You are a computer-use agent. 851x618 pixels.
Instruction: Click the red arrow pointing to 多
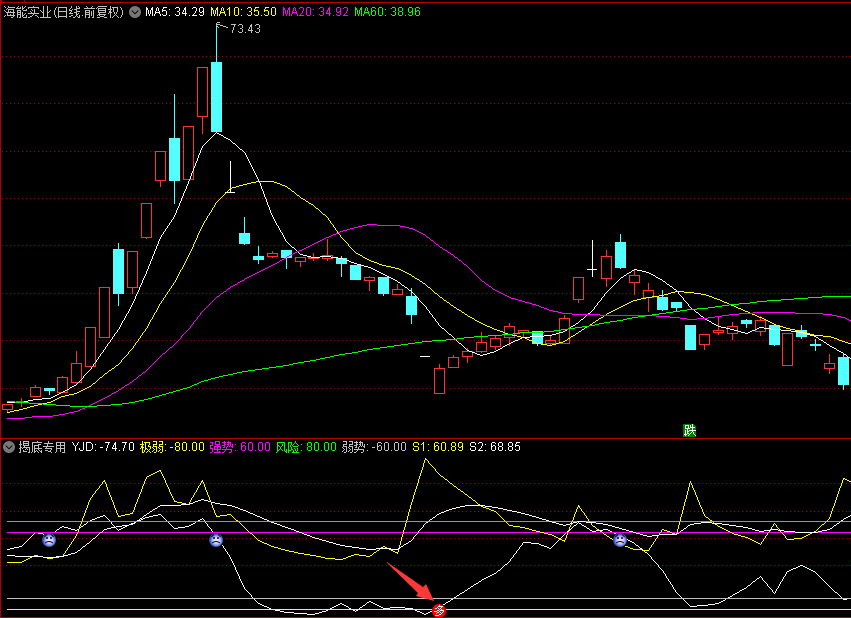pos(410,582)
